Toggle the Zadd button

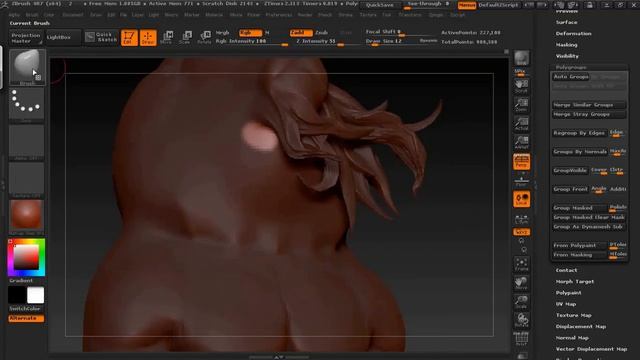[x=301, y=33]
